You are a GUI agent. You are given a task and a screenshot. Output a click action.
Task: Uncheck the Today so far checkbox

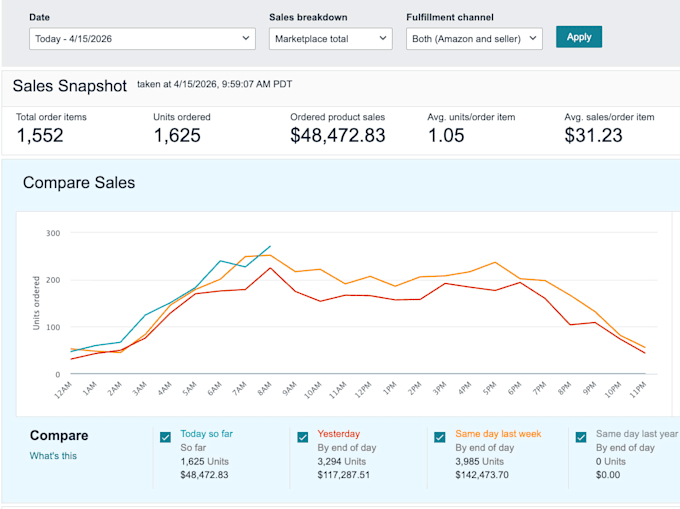165,437
